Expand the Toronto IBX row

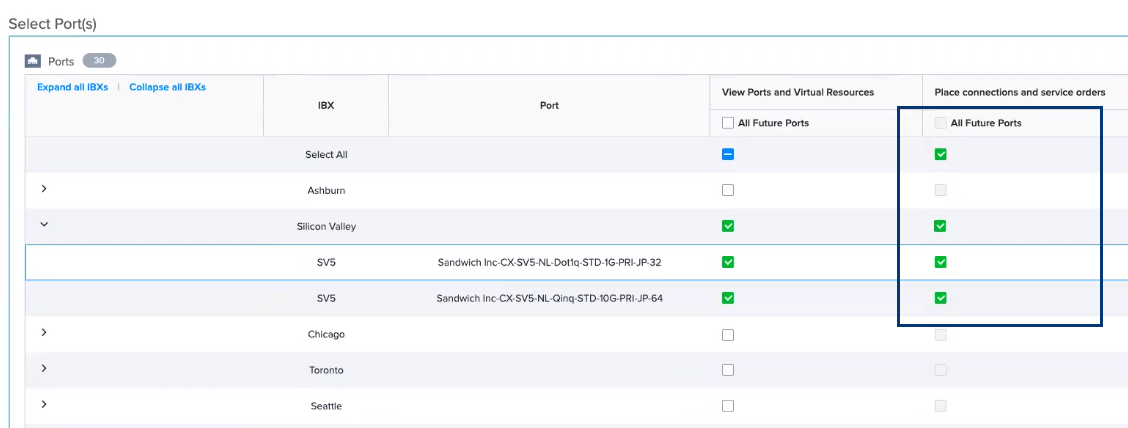coord(44,369)
